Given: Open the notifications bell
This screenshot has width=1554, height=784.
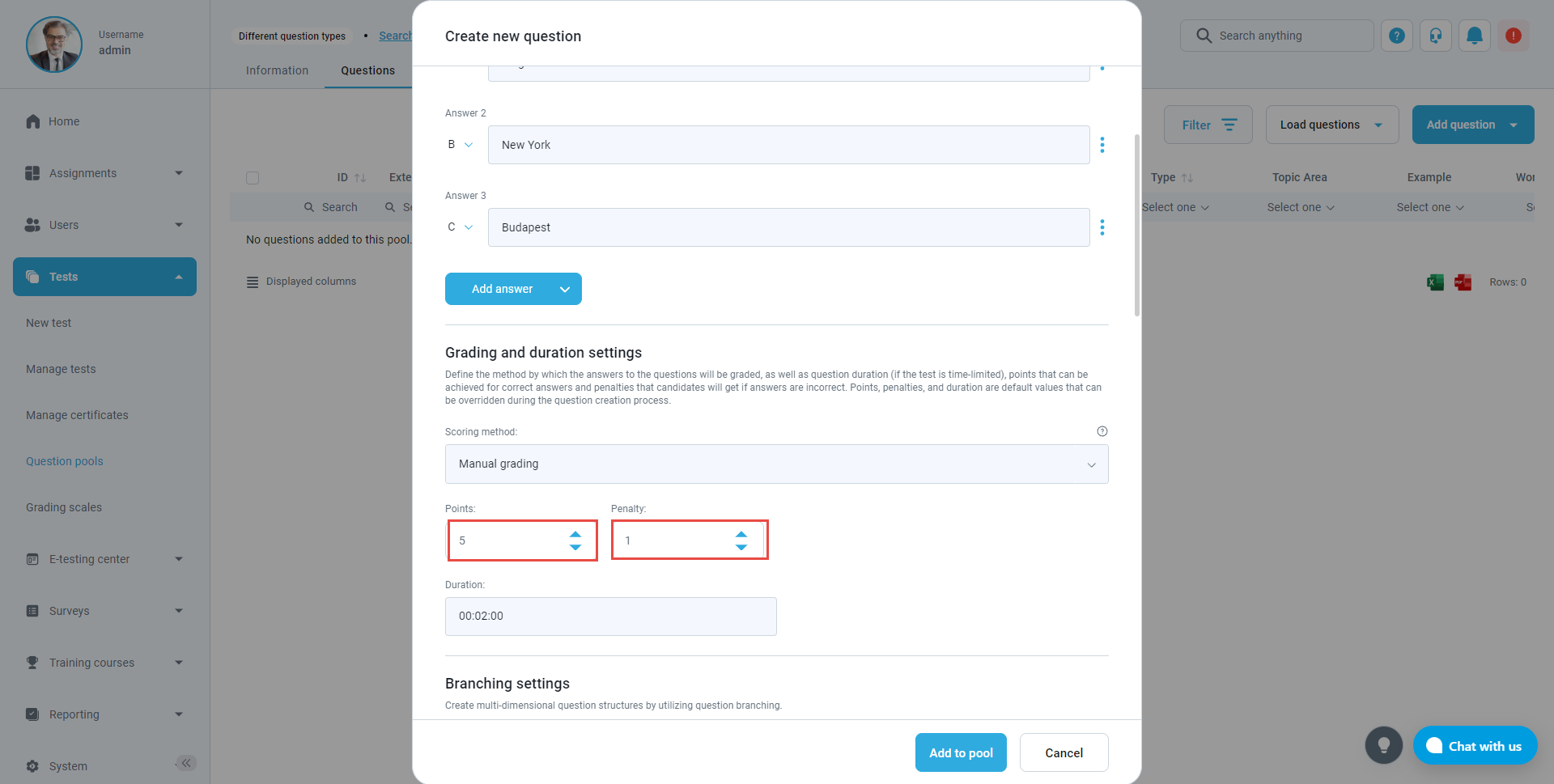Looking at the screenshot, I should point(1474,36).
